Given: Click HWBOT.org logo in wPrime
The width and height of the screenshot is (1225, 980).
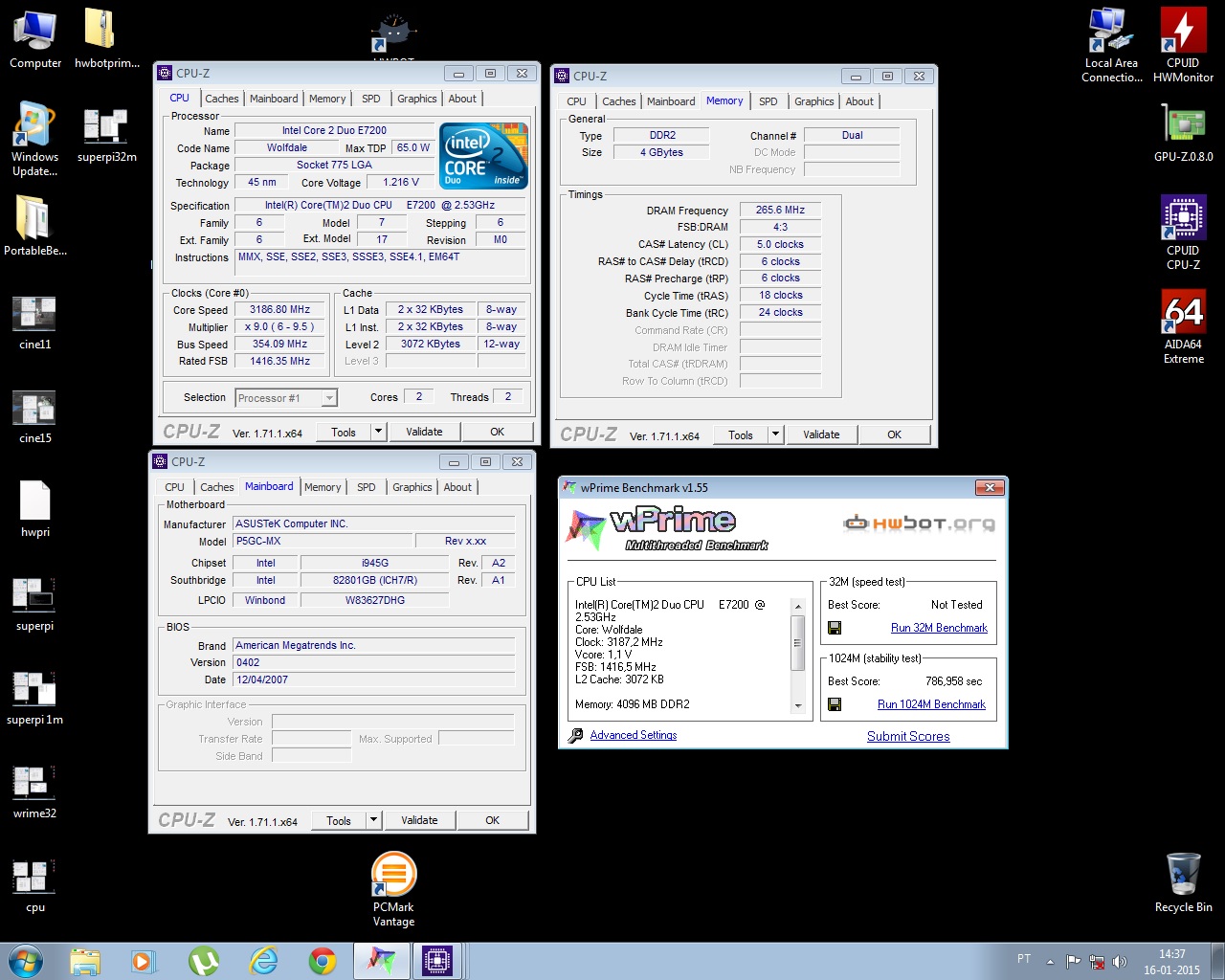Looking at the screenshot, I should (x=919, y=523).
